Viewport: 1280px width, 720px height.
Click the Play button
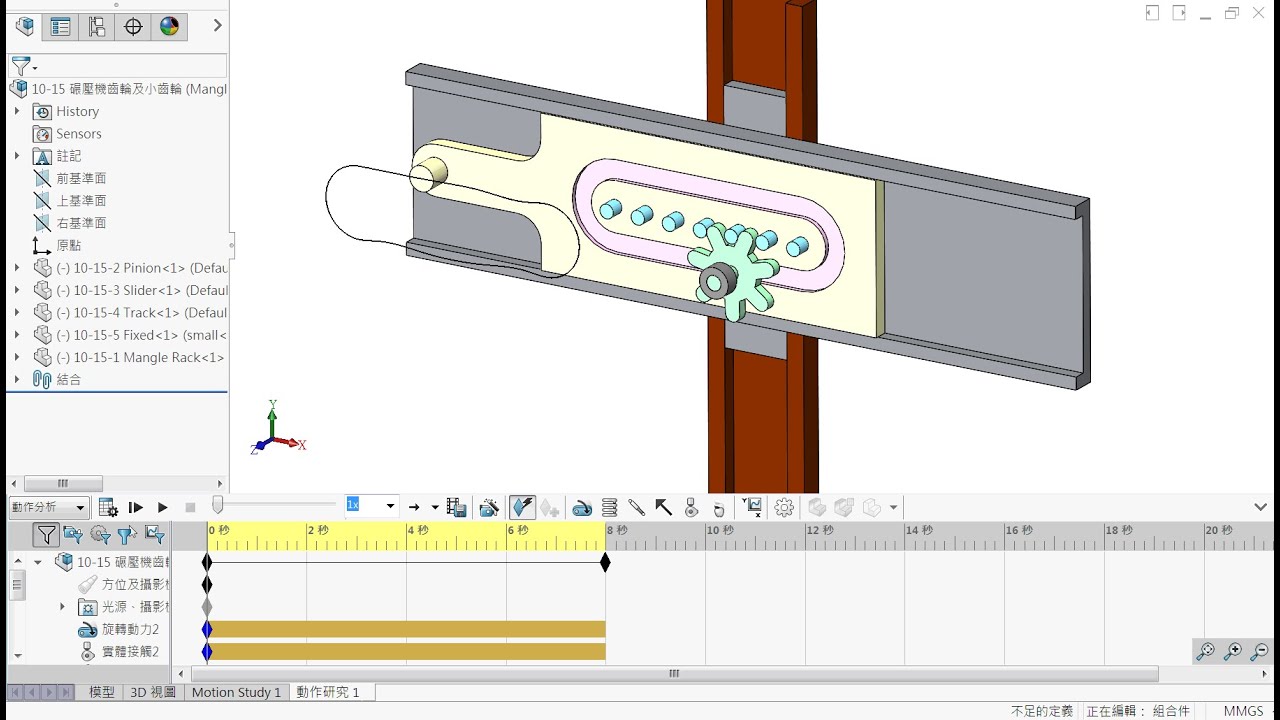[162, 508]
